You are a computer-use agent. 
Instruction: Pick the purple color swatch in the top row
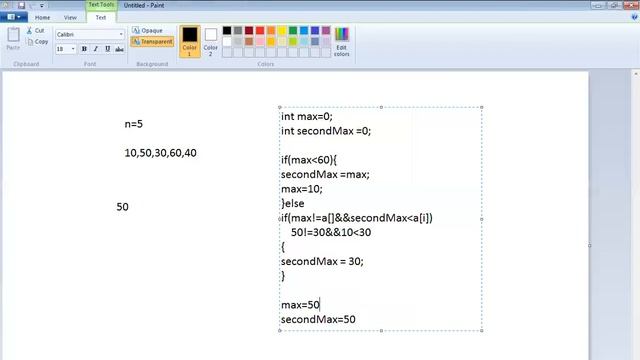pos(326,30)
